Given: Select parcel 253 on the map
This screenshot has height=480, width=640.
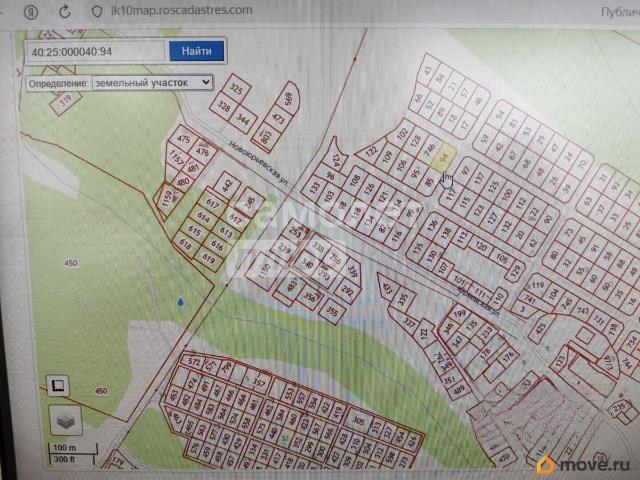Looking at the screenshot, I should click(x=295, y=232).
